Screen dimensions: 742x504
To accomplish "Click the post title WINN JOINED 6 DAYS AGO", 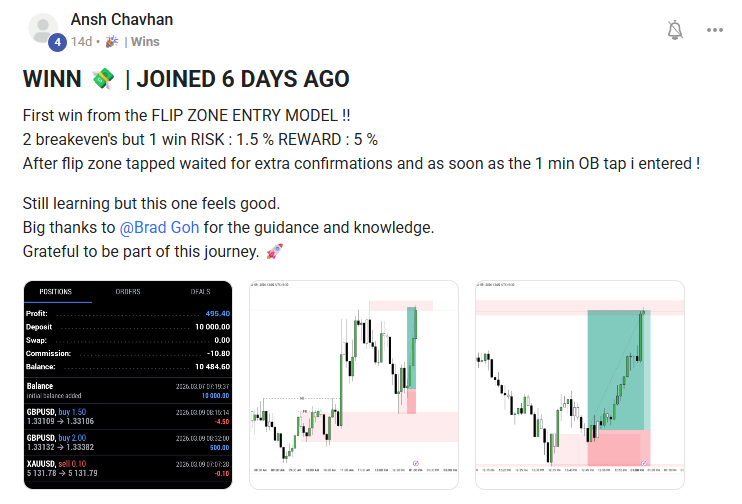I will [x=186, y=79].
